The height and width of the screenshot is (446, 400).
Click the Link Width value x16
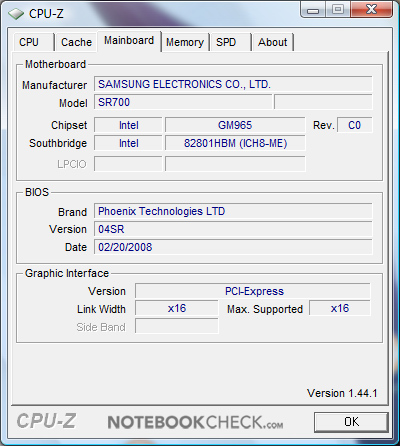coord(177,308)
